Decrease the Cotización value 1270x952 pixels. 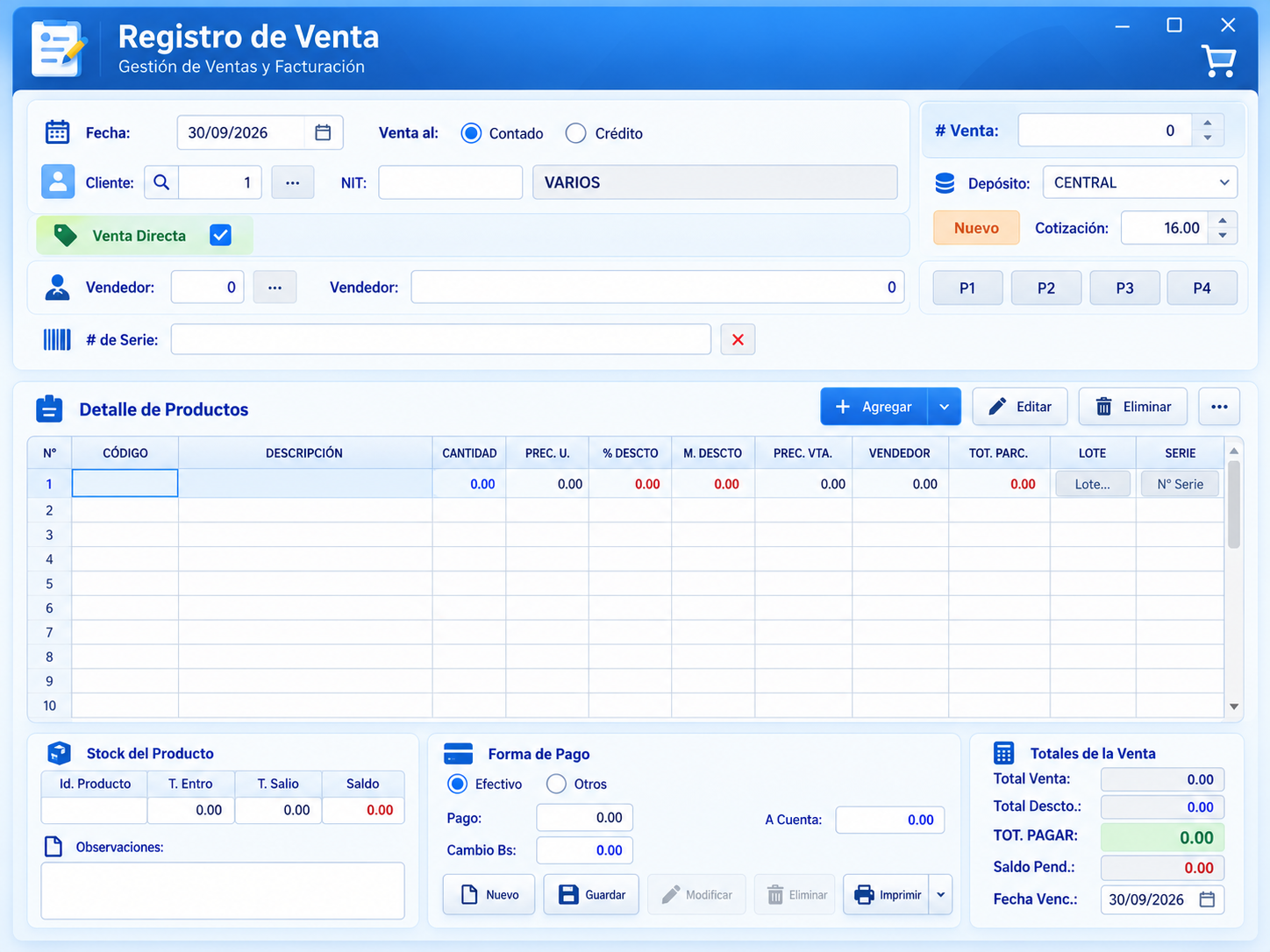[x=1223, y=235]
